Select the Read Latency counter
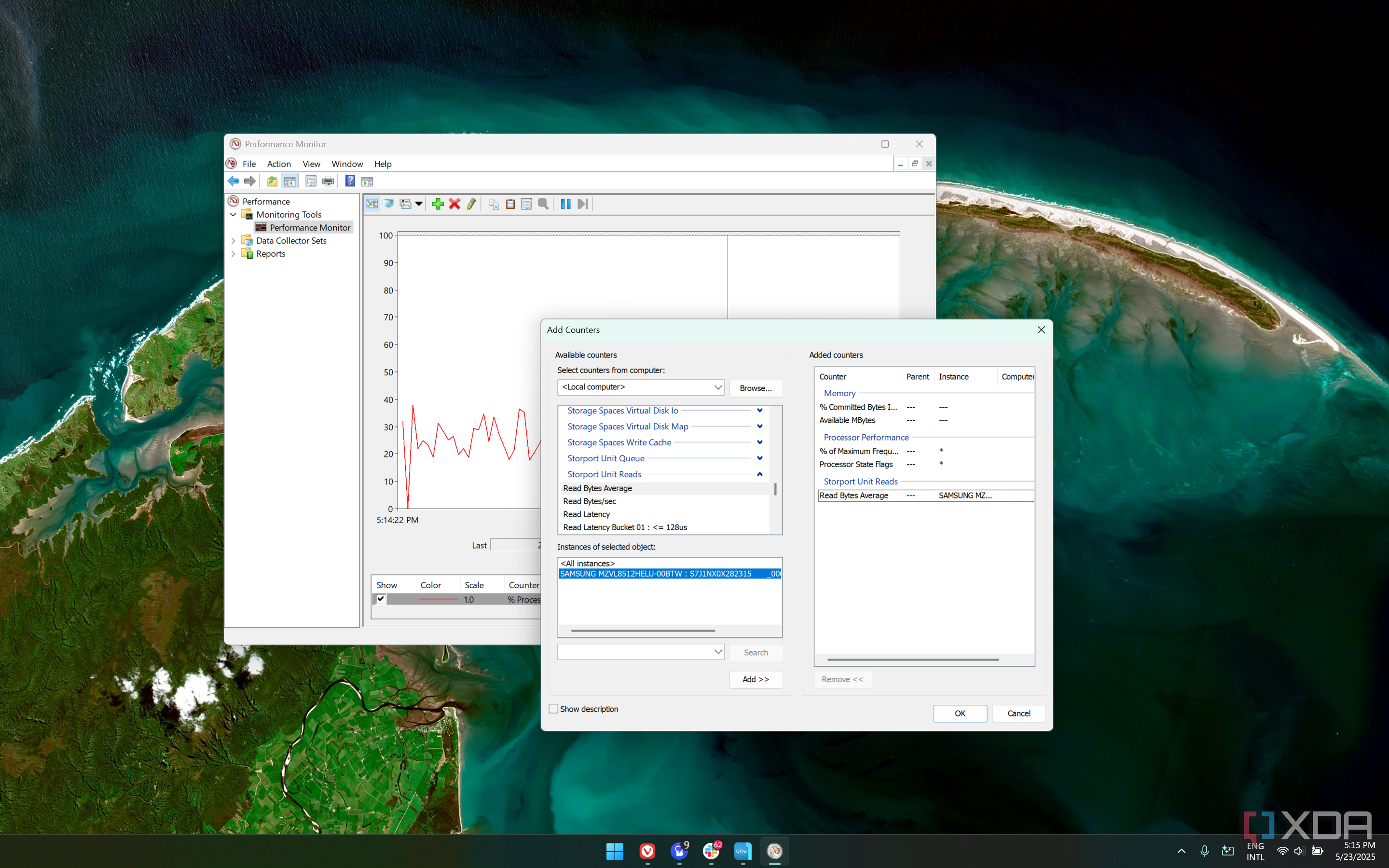 tap(587, 514)
